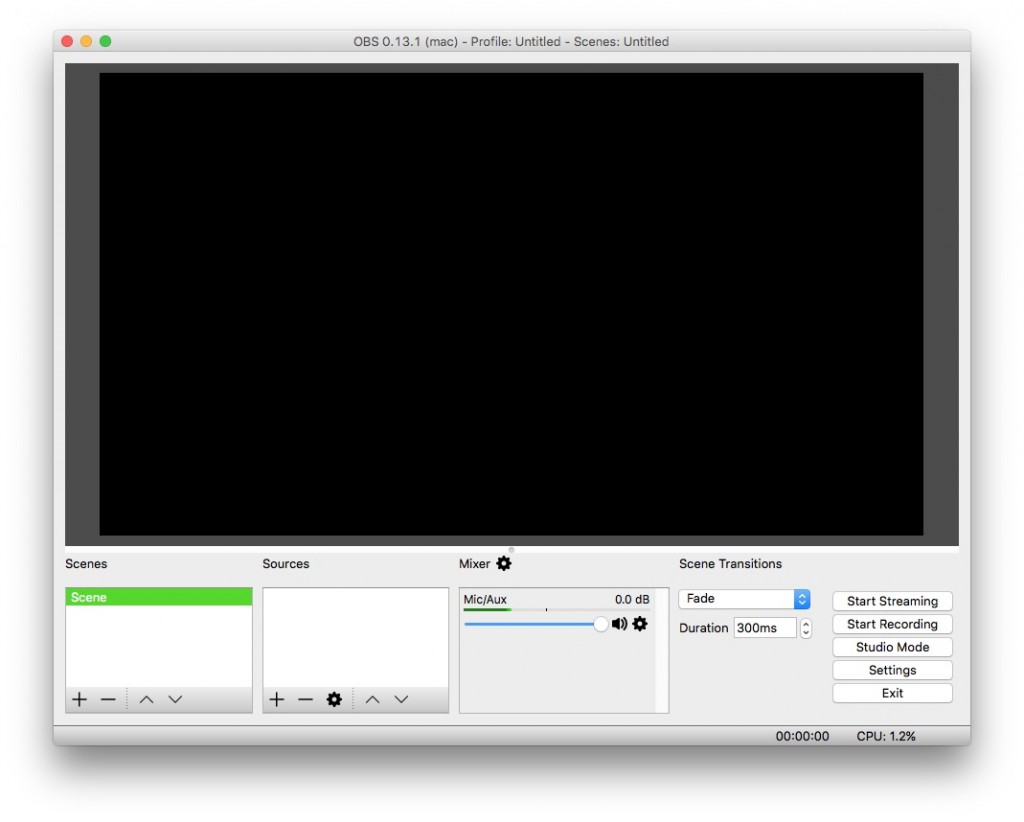1024x822 pixels.
Task: Click Start Streaming button
Action: 892,601
